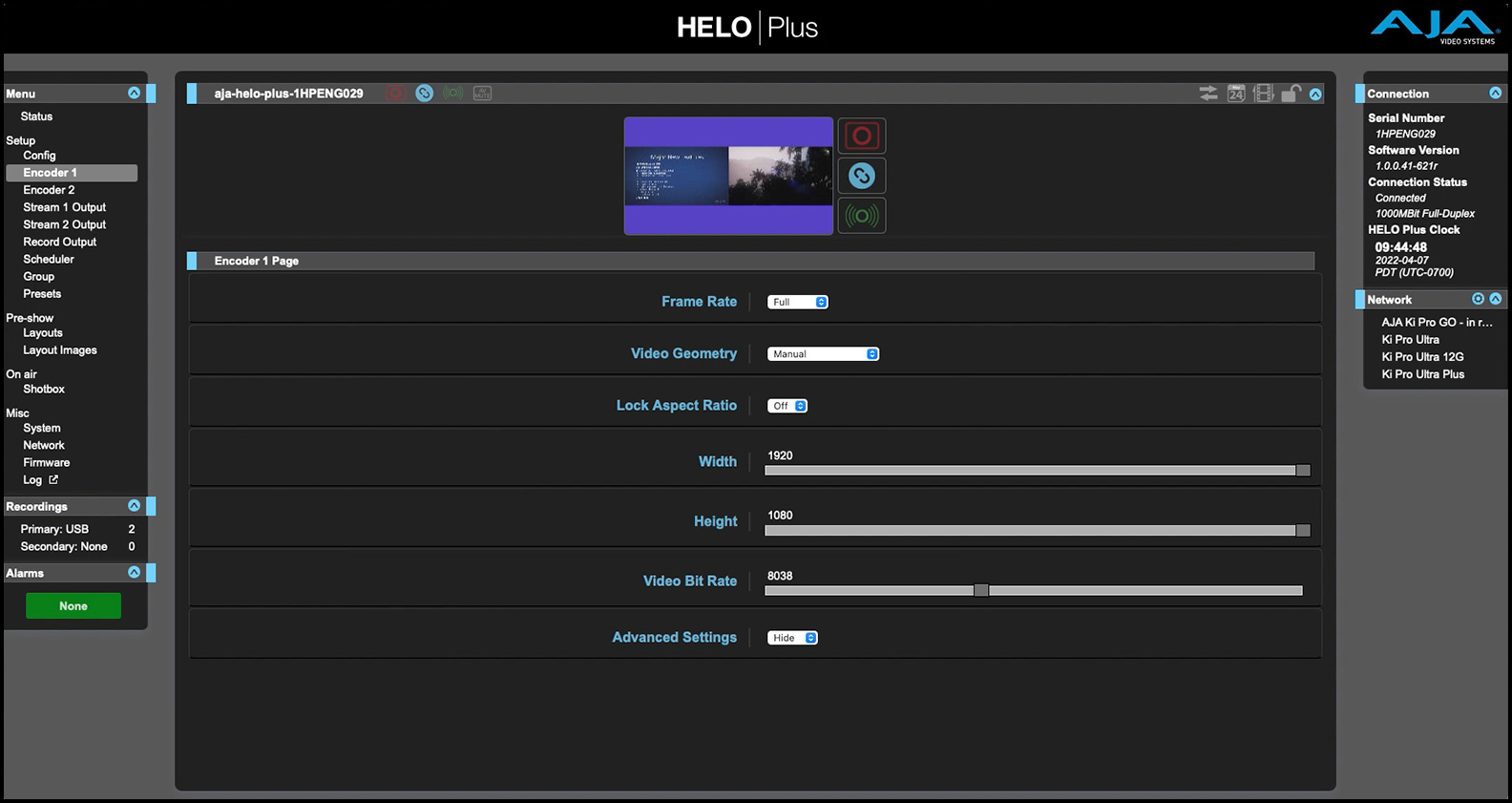Open Network panel gear settings

coord(1478,299)
